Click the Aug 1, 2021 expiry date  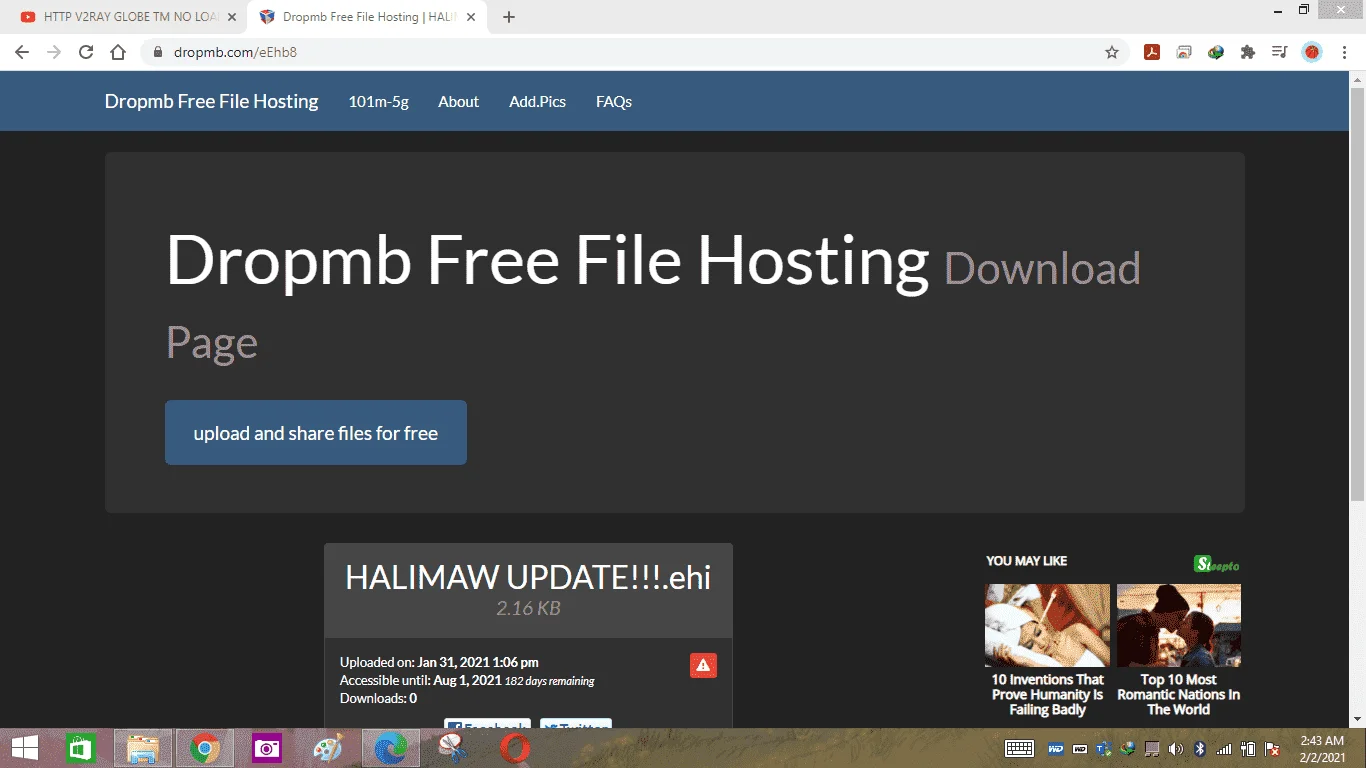click(x=468, y=680)
